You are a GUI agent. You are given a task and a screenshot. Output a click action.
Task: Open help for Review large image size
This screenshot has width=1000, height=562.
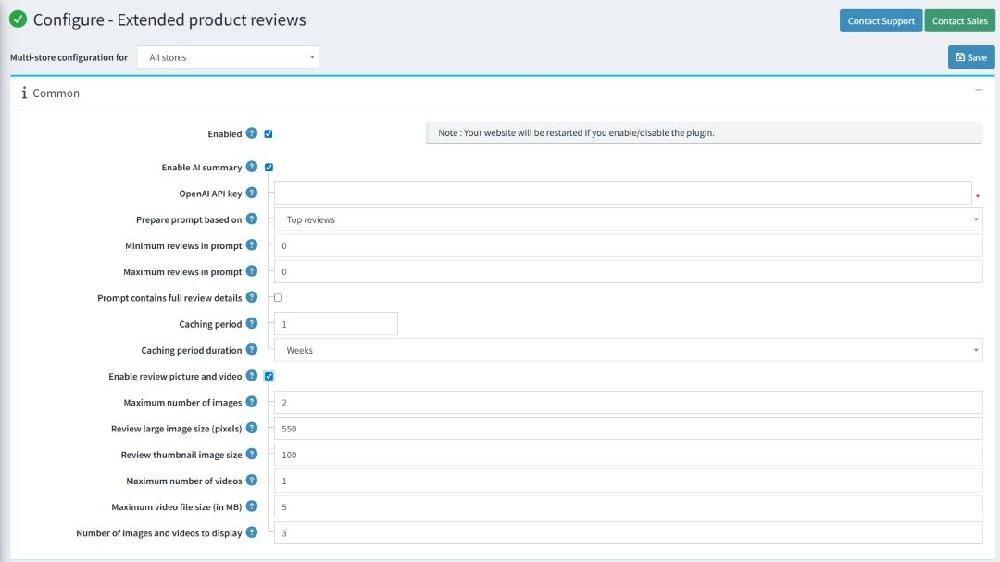pyautogui.click(x=251, y=427)
